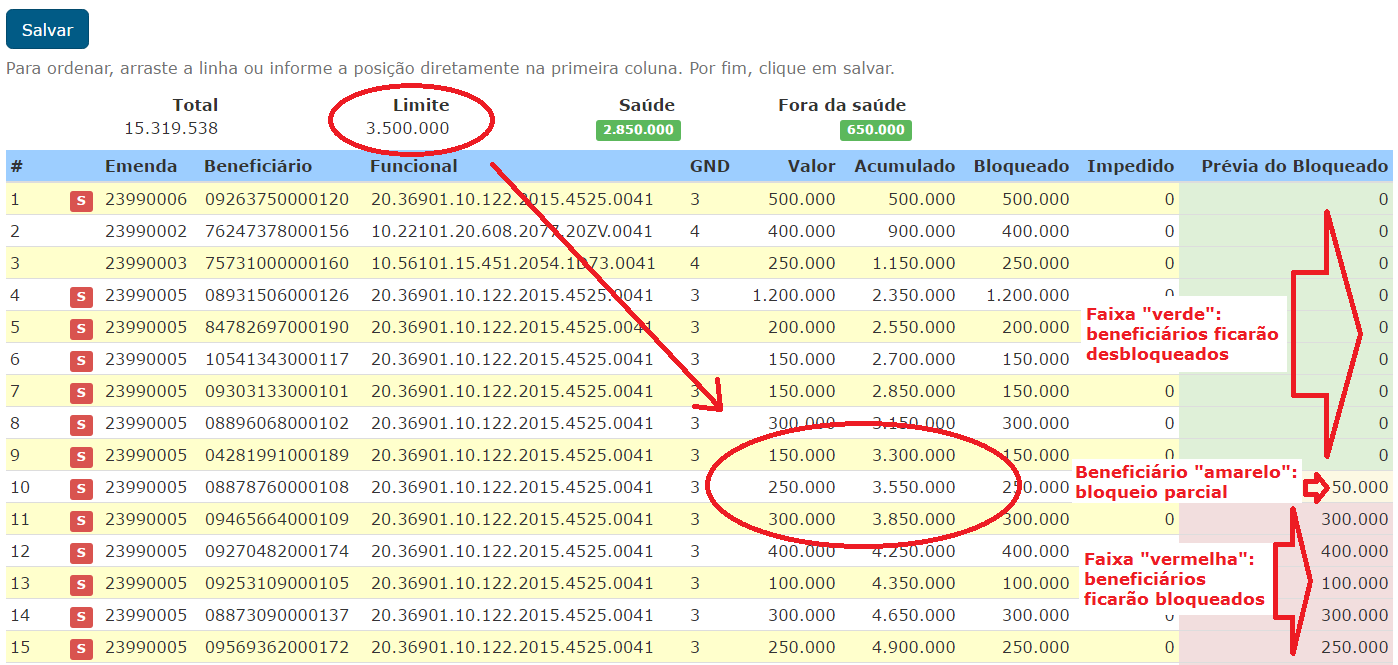Screen dimensions: 1398x665
Task: Click beneficiary 76247378000156 in row 2
Action: 277,231
